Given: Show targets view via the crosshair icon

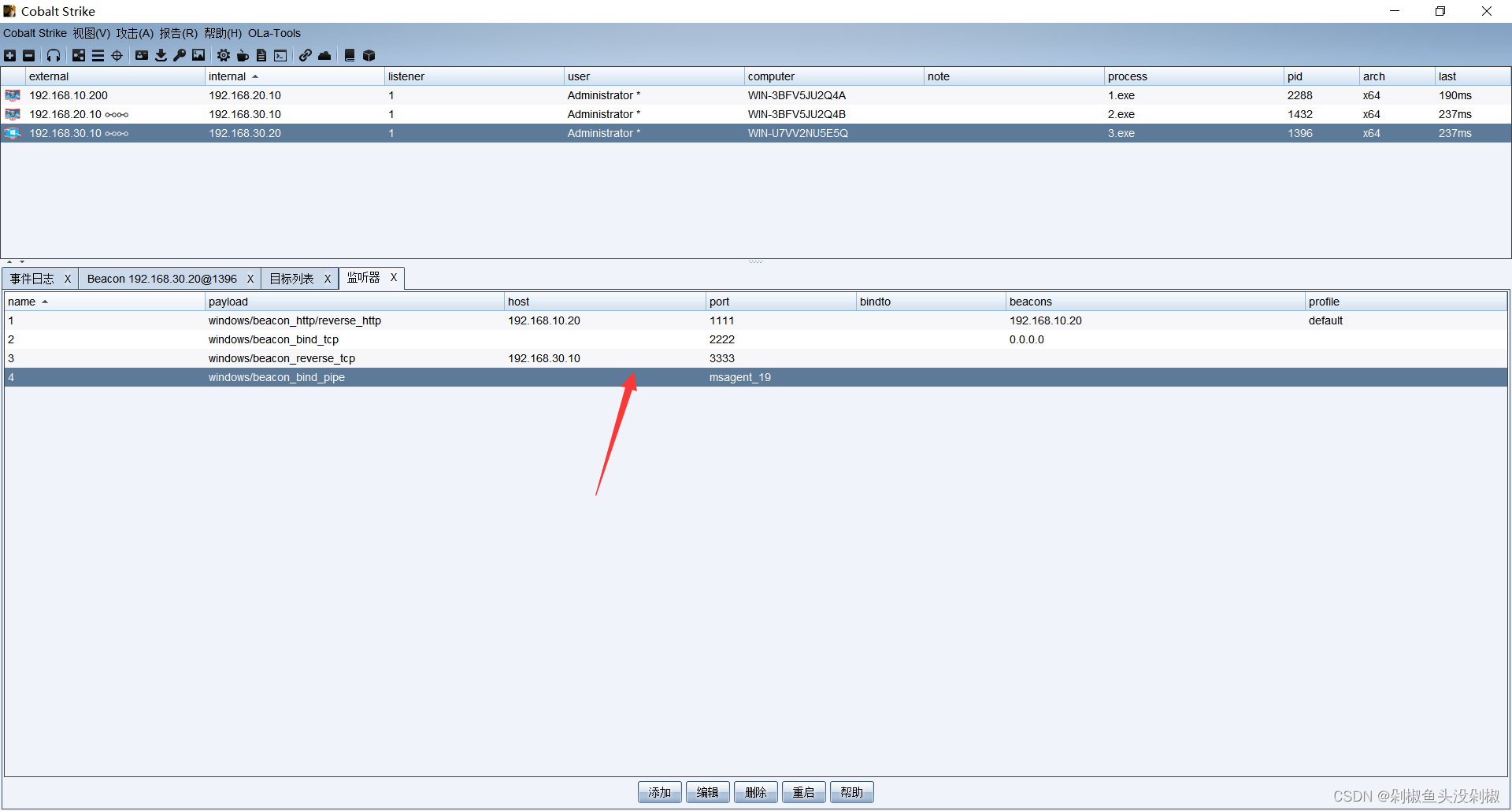Looking at the screenshot, I should click(117, 55).
